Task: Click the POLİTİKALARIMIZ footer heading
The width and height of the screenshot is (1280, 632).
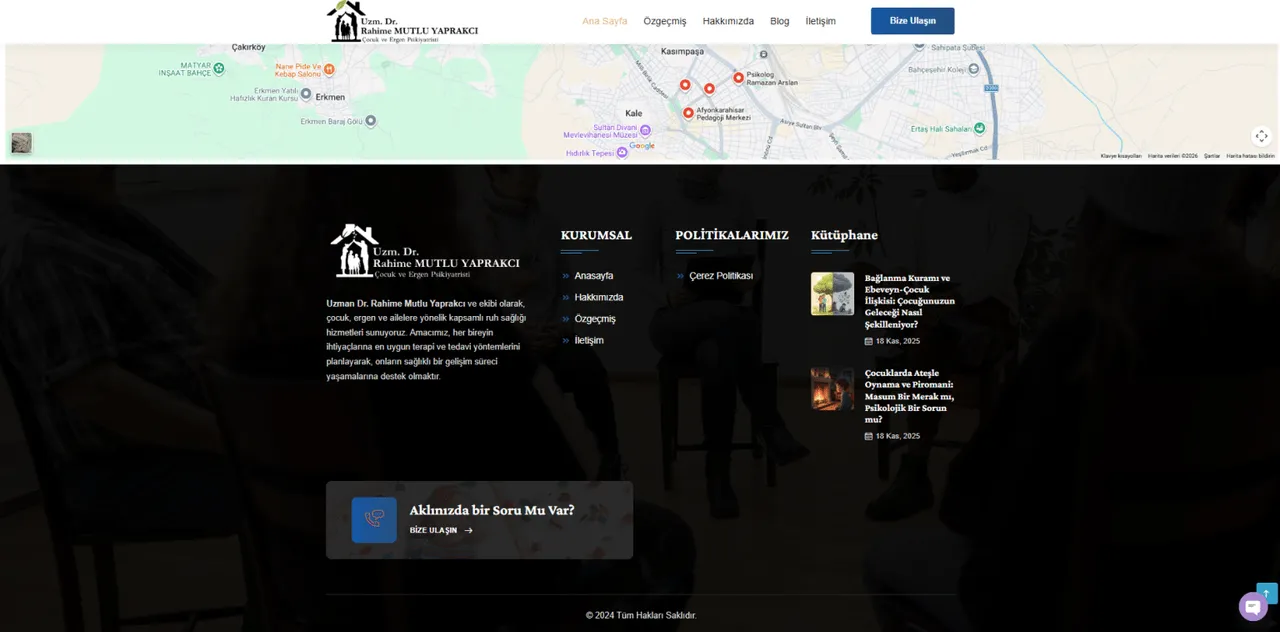Action: 732,235
